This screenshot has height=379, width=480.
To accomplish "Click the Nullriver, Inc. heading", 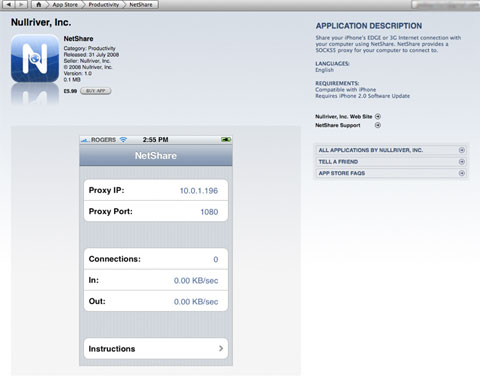I will pyautogui.click(x=41, y=22).
